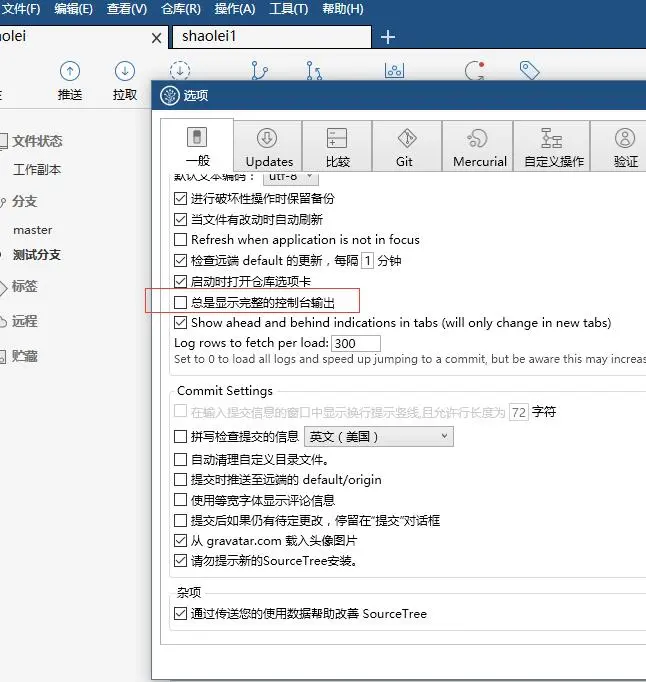The image size is (646, 682).
Task: Click the 比较 diff icon
Action: click(337, 138)
